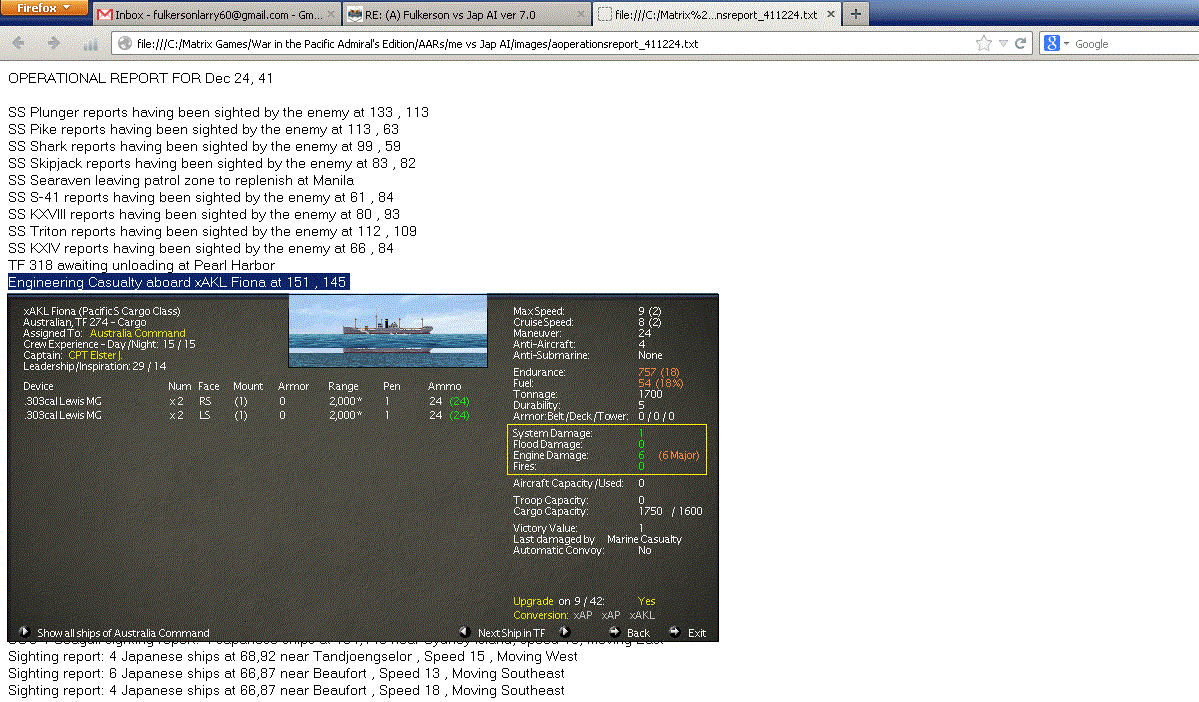
Task: Click OPERATIONAL REPORT FOR Dec 24 heading
Action: 140,78
